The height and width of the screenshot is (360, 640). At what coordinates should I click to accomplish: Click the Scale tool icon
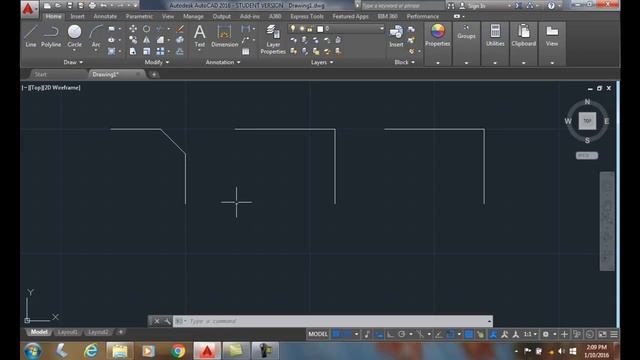[146, 51]
